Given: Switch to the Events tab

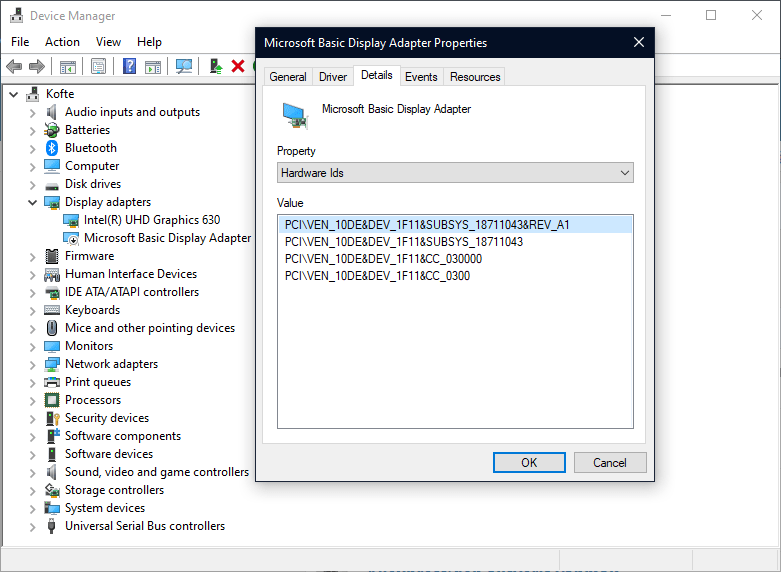Looking at the screenshot, I should tap(421, 77).
